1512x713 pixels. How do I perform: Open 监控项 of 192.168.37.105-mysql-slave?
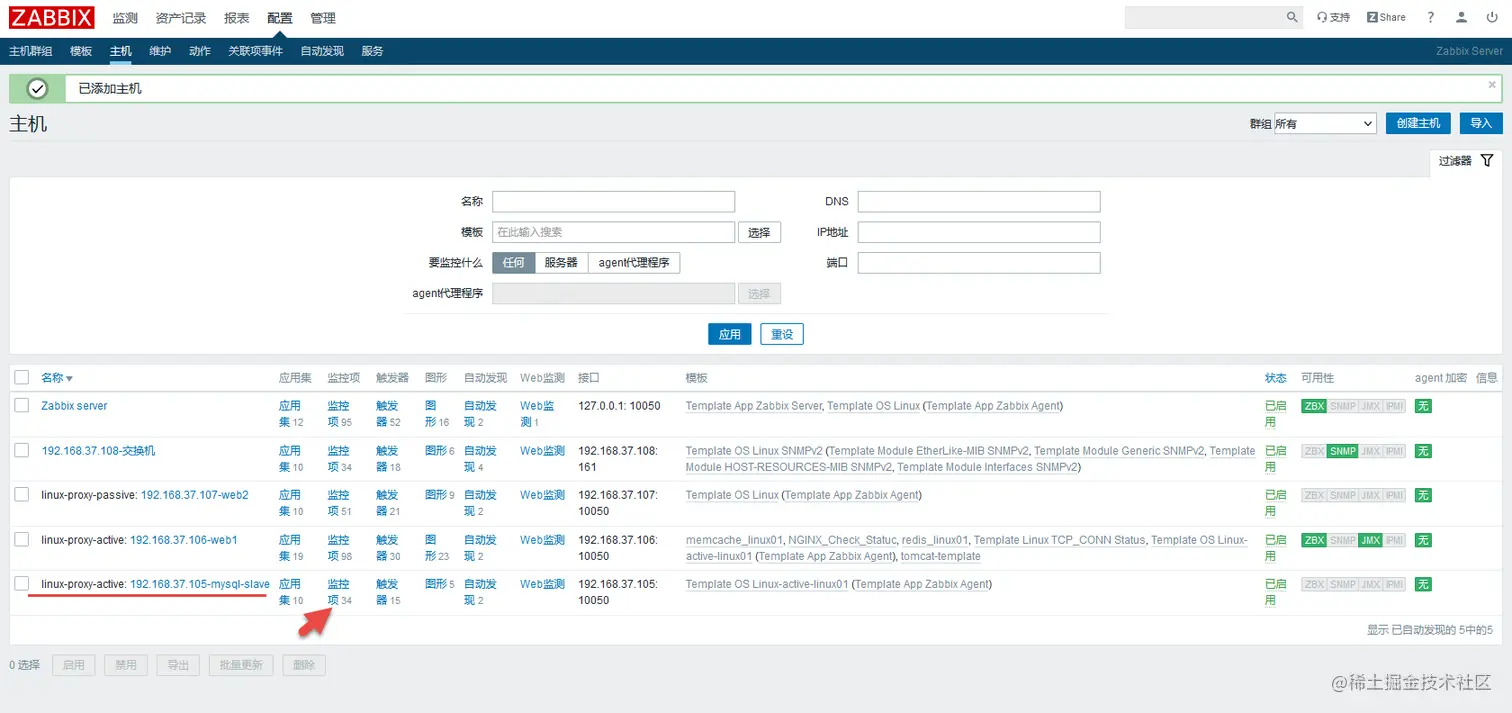coord(338,592)
